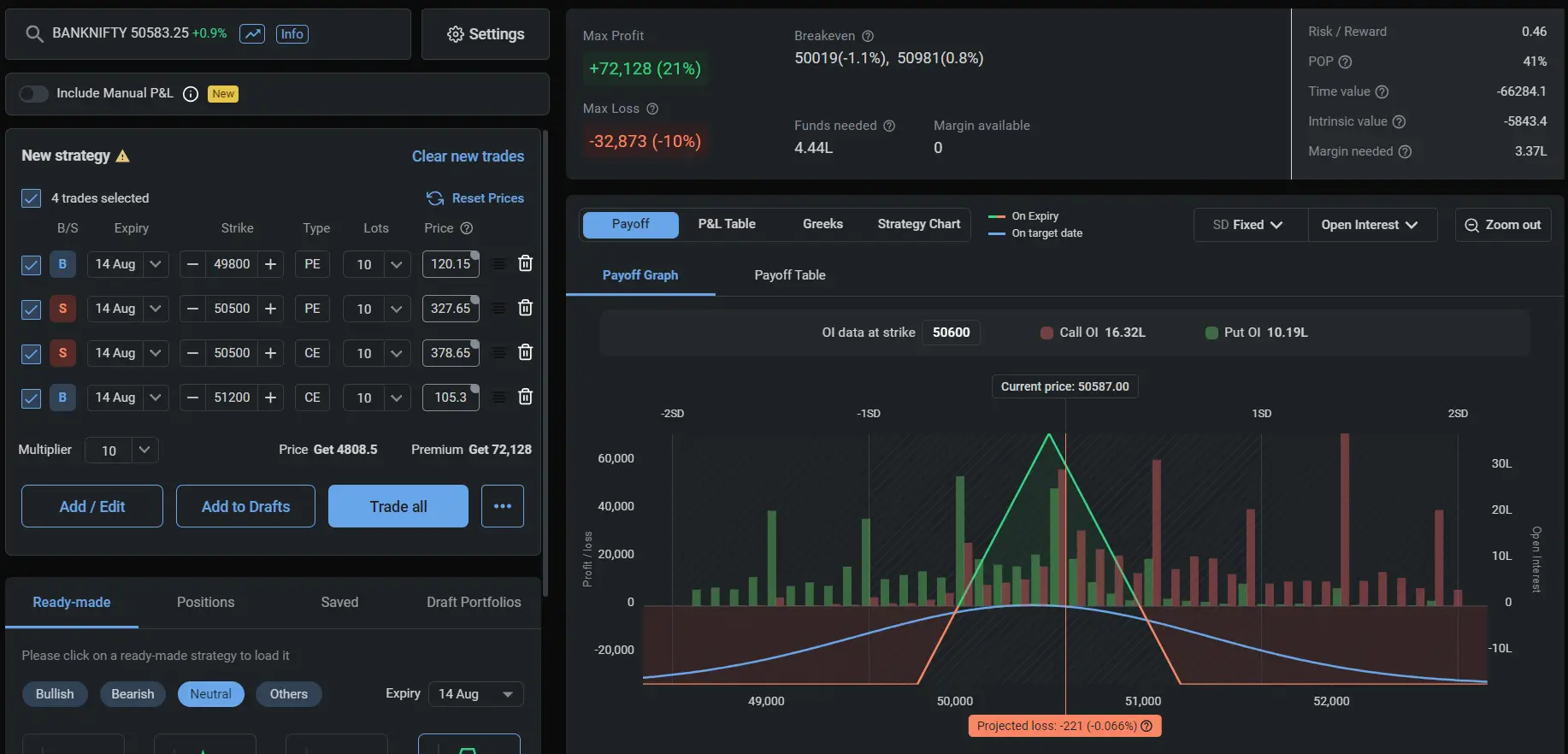Click Trade all button
The width and height of the screenshot is (1568, 754).
(398, 506)
